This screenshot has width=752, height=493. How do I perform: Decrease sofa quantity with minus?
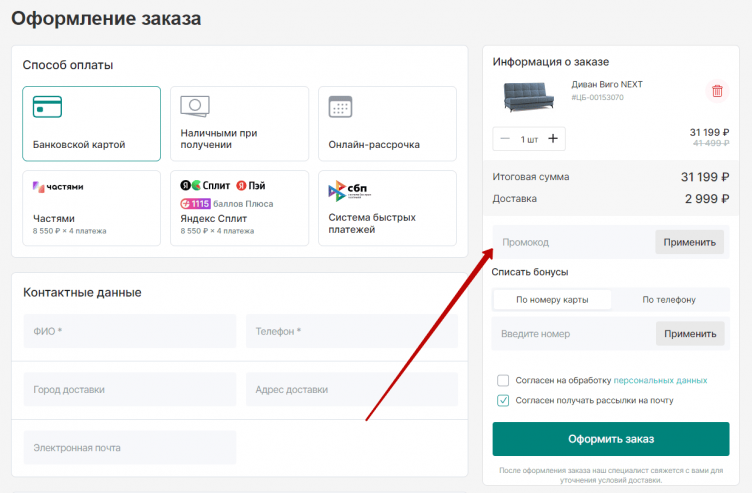505,139
